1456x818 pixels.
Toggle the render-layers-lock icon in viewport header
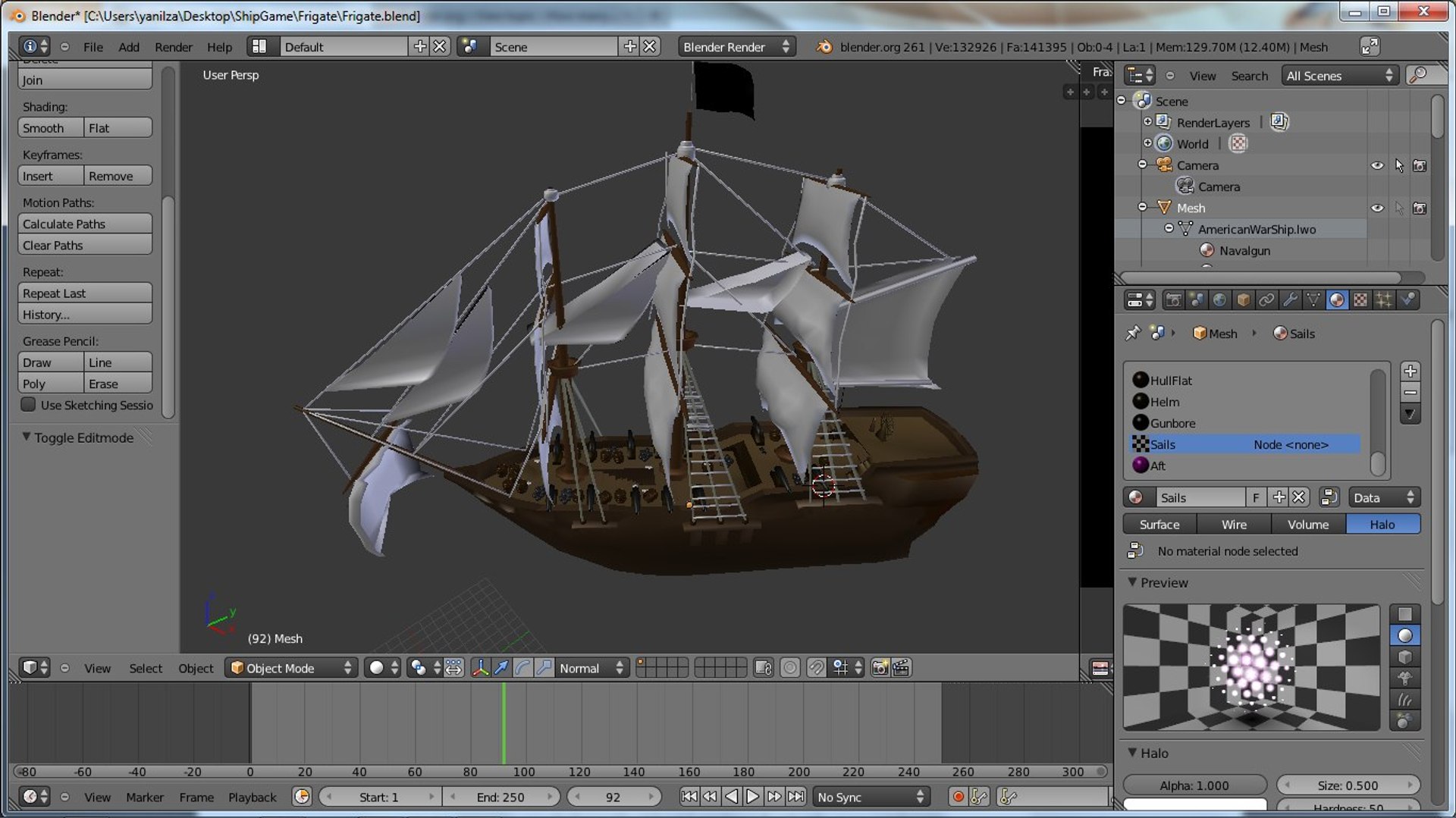point(764,668)
